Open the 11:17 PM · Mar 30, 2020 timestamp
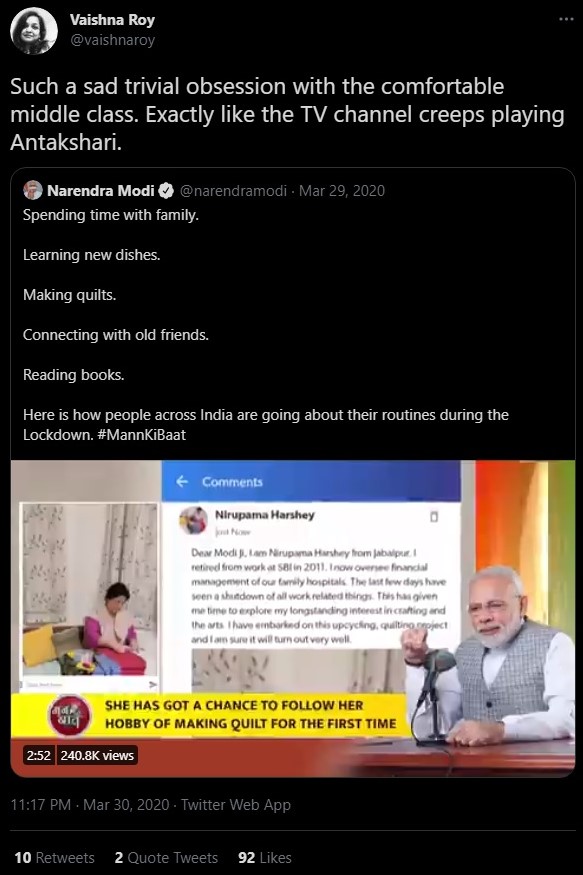 coord(90,805)
